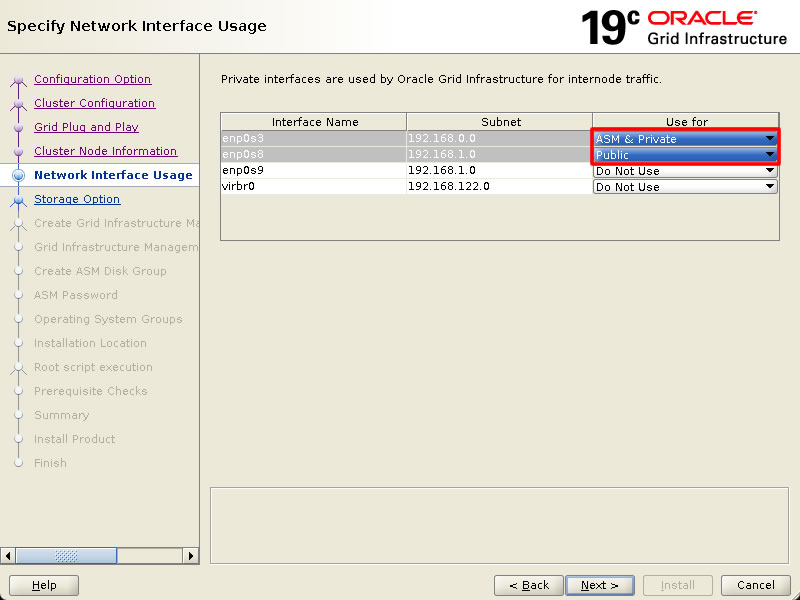The height and width of the screenshot is (600, 800).
Task: Select the enp0s9 interface name cell
Action: point(314,170)
